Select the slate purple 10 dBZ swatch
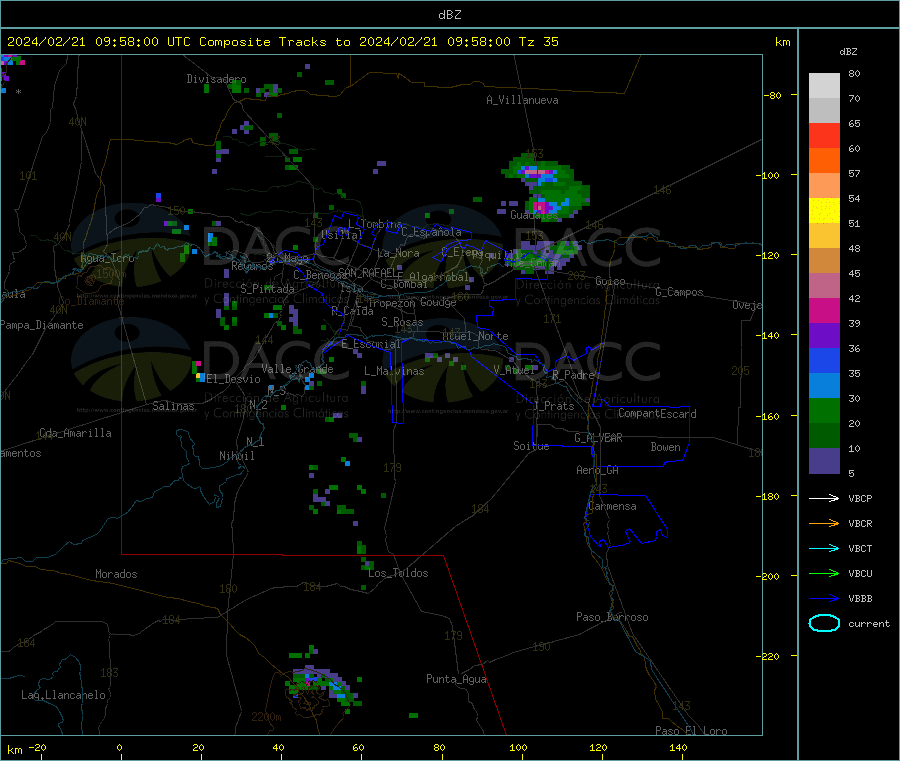This screenshot has width=900, height=761. pyautogui.click(x=824, y=461)
